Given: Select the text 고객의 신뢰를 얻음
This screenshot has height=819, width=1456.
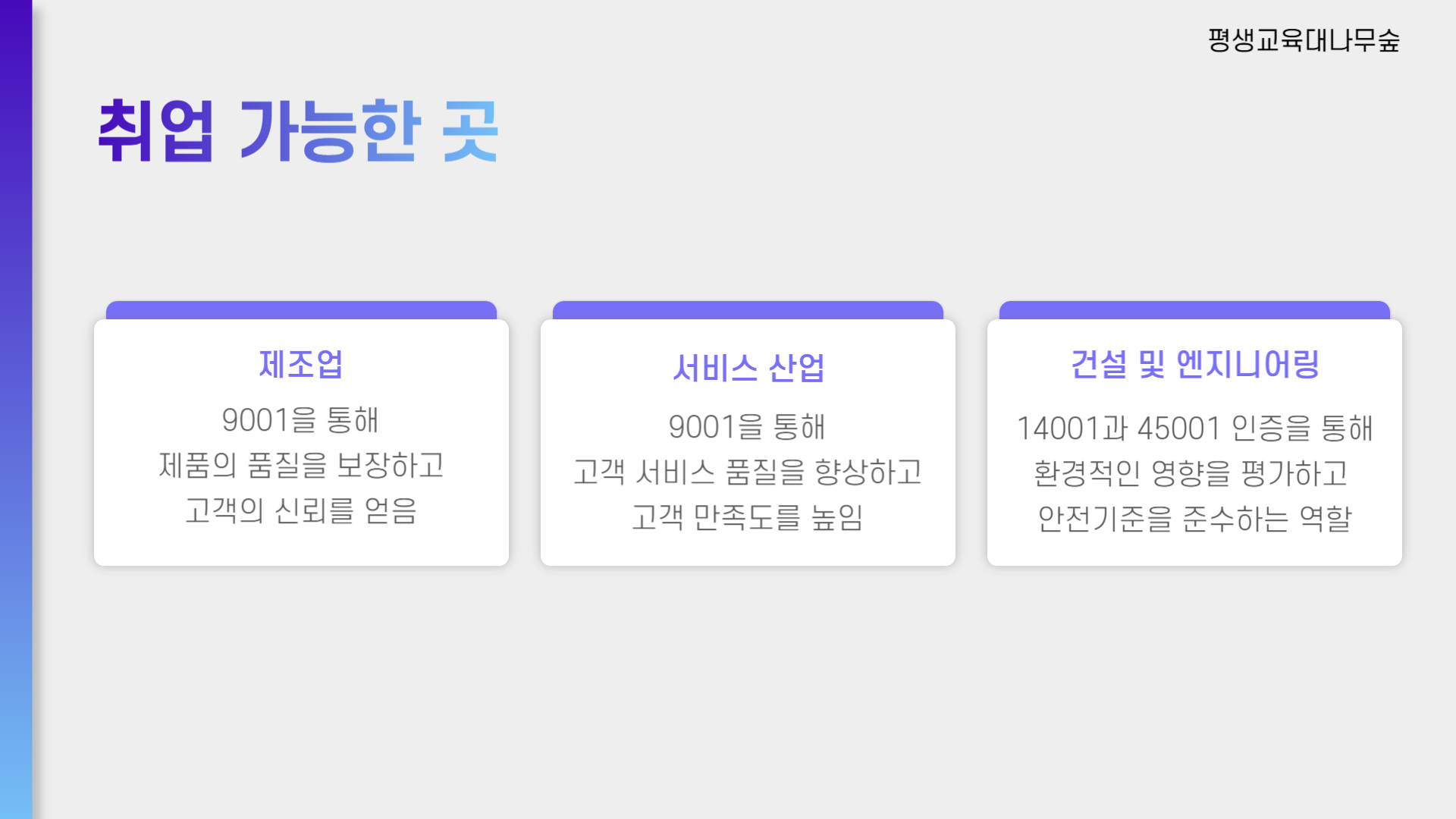Looking at the screenshot, I should 301,511.
